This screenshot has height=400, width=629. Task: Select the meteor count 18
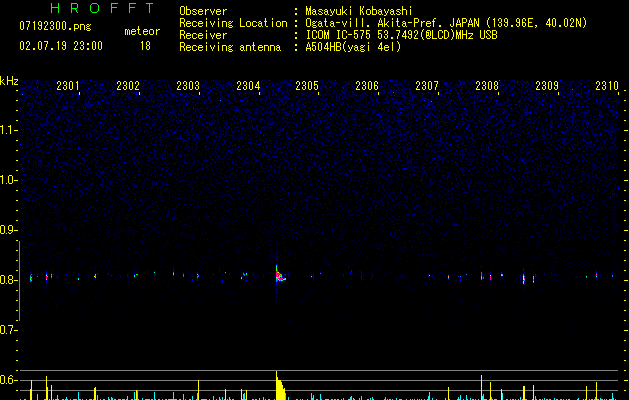tap(145, 46)
